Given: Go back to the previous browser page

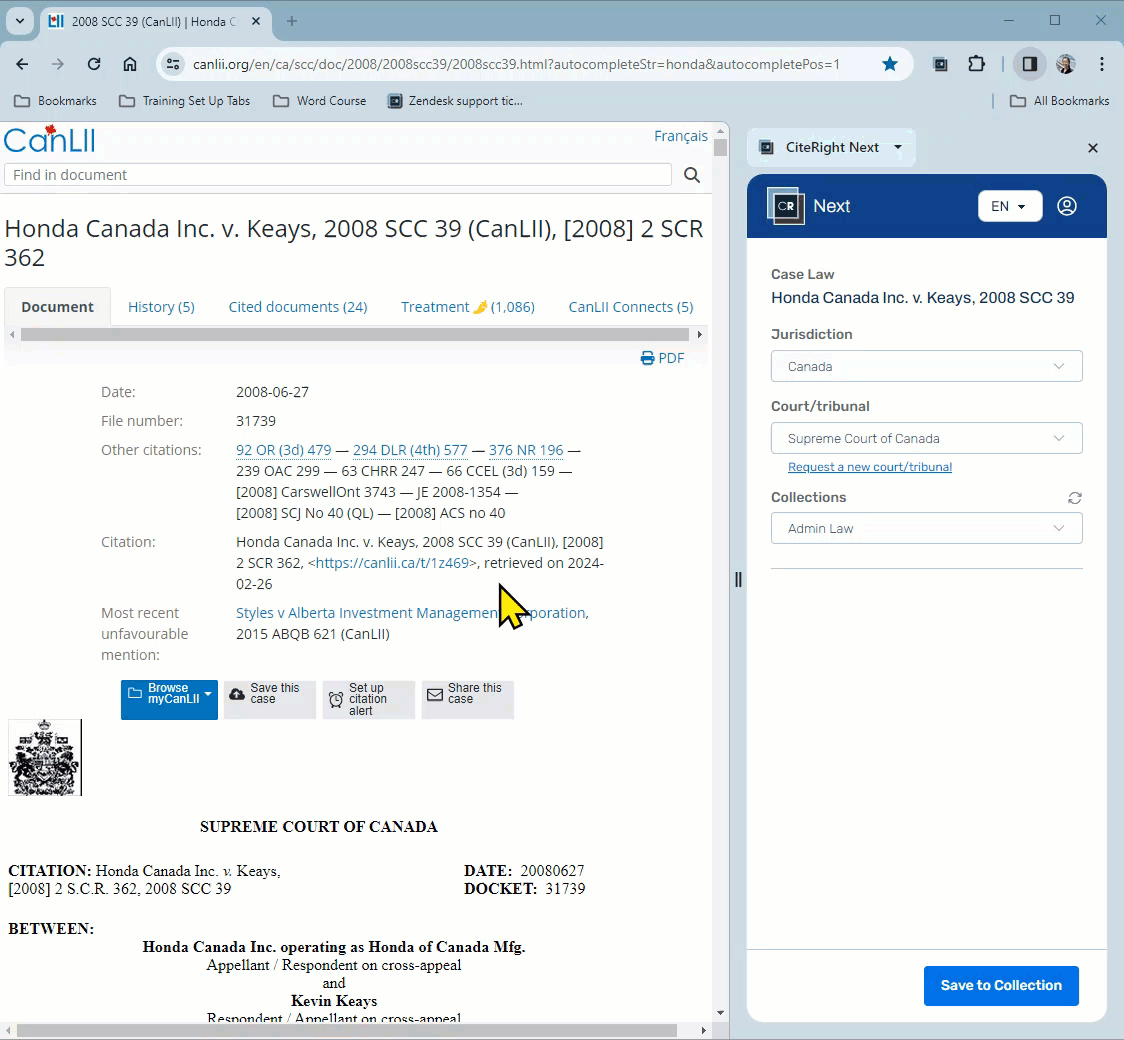Looking at the screenshot, I should (x=22, y=65).
